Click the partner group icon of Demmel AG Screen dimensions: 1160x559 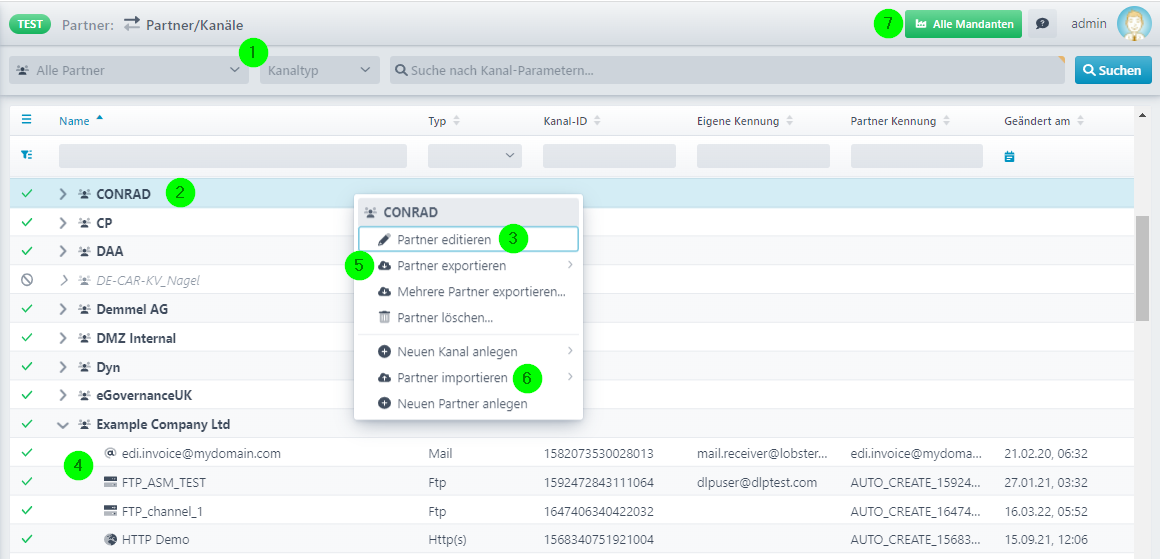[x=84, y=309]
